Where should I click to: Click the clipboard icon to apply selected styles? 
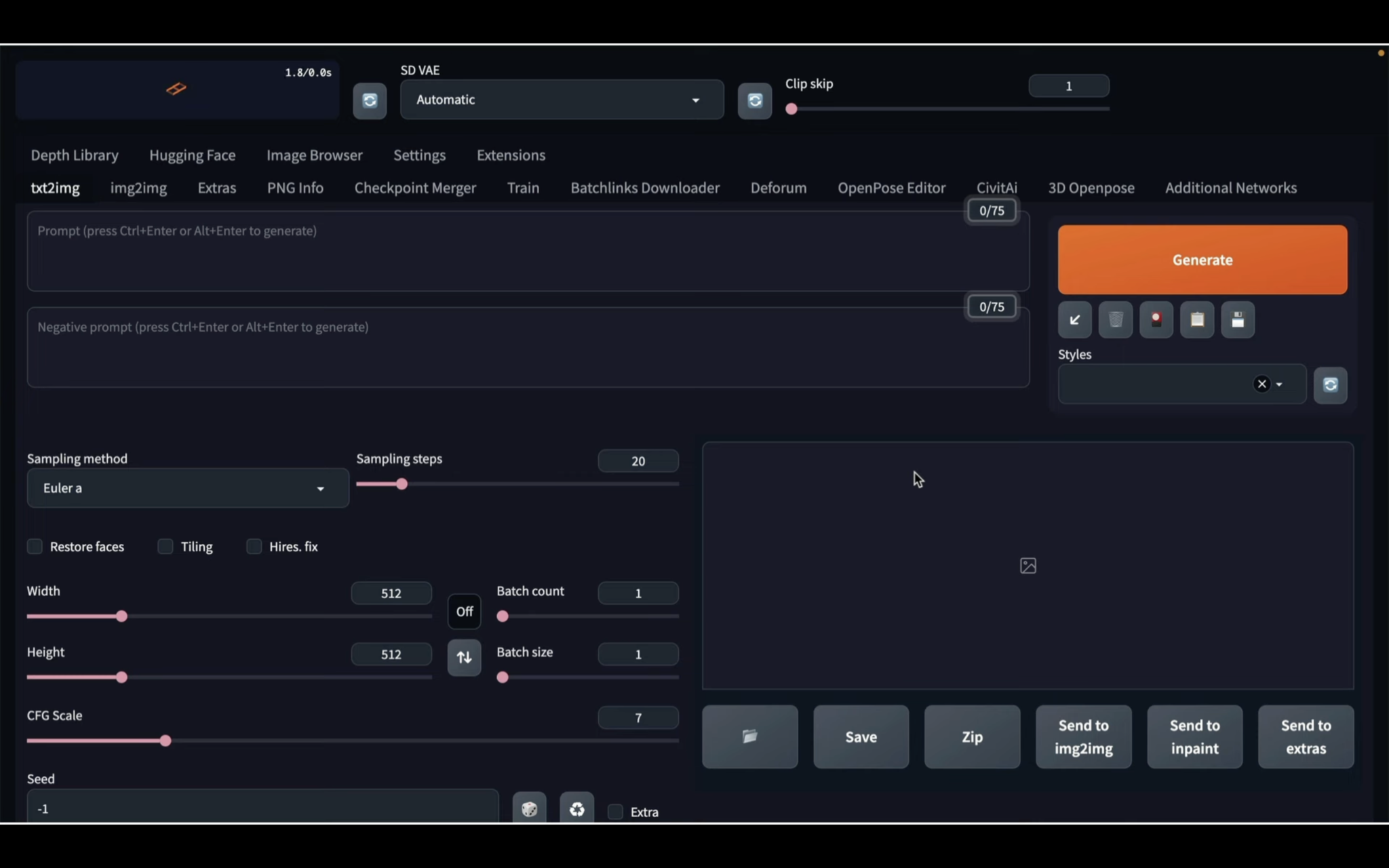(x=1196, y=319)
